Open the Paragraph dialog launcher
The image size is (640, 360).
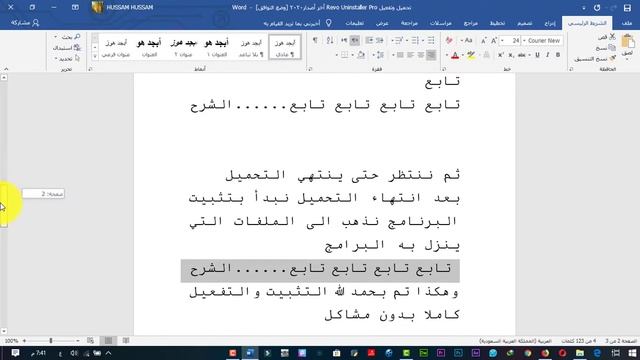[x=310, y=69]
